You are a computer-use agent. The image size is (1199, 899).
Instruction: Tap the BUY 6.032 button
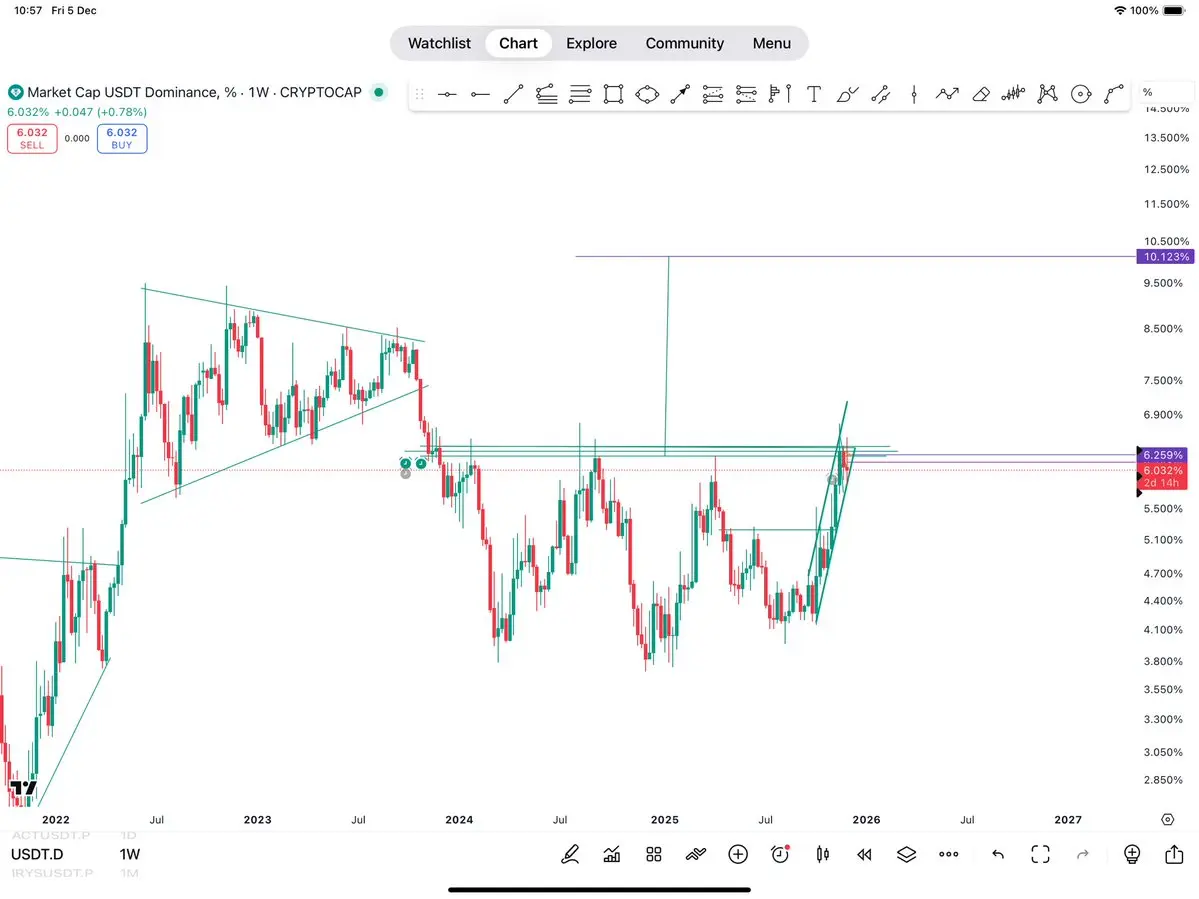[122, 138]
